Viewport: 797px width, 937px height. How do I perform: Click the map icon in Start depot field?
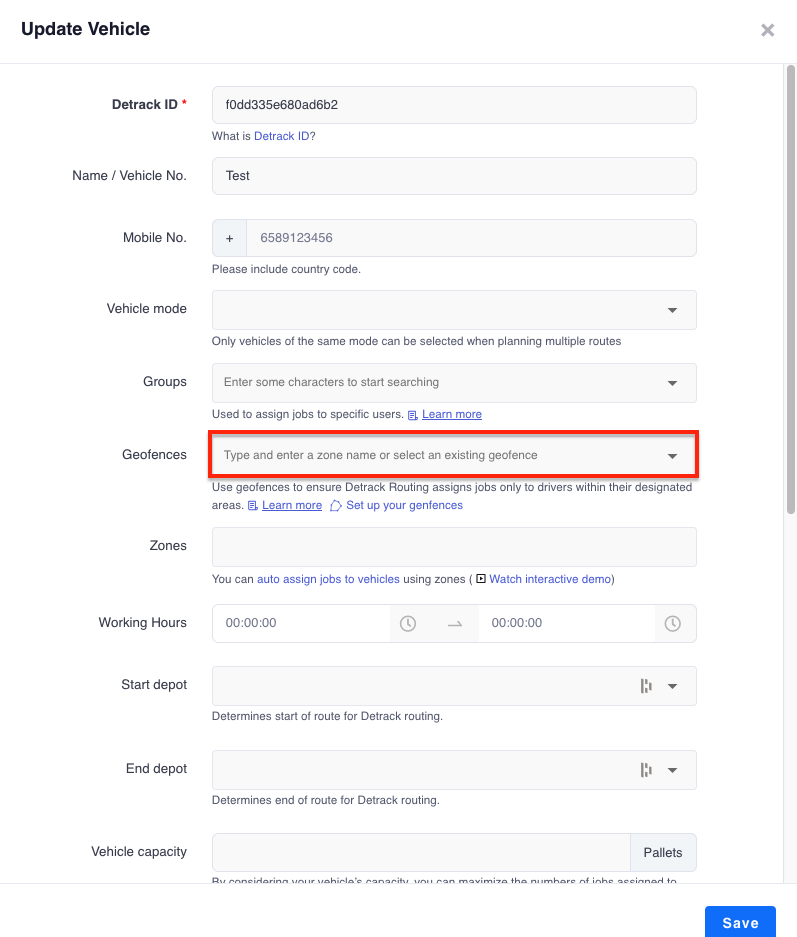646,686
